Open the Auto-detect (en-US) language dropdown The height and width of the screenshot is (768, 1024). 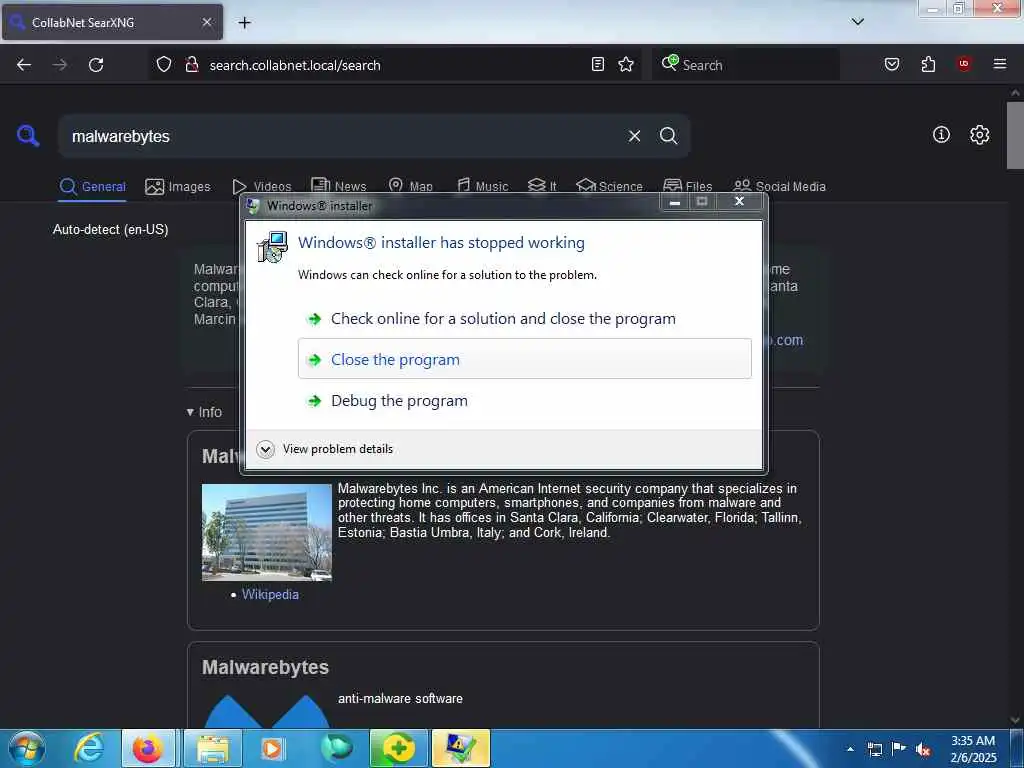click(111, 230)
